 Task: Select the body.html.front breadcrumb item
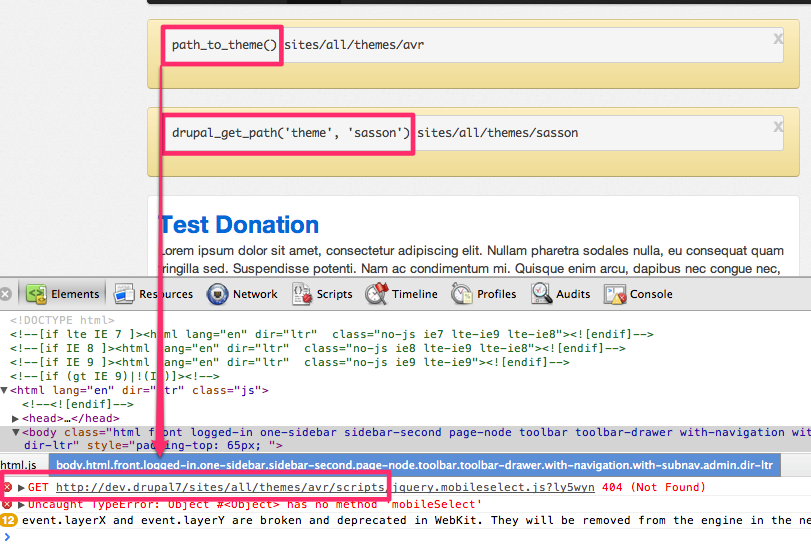point(414,465)
